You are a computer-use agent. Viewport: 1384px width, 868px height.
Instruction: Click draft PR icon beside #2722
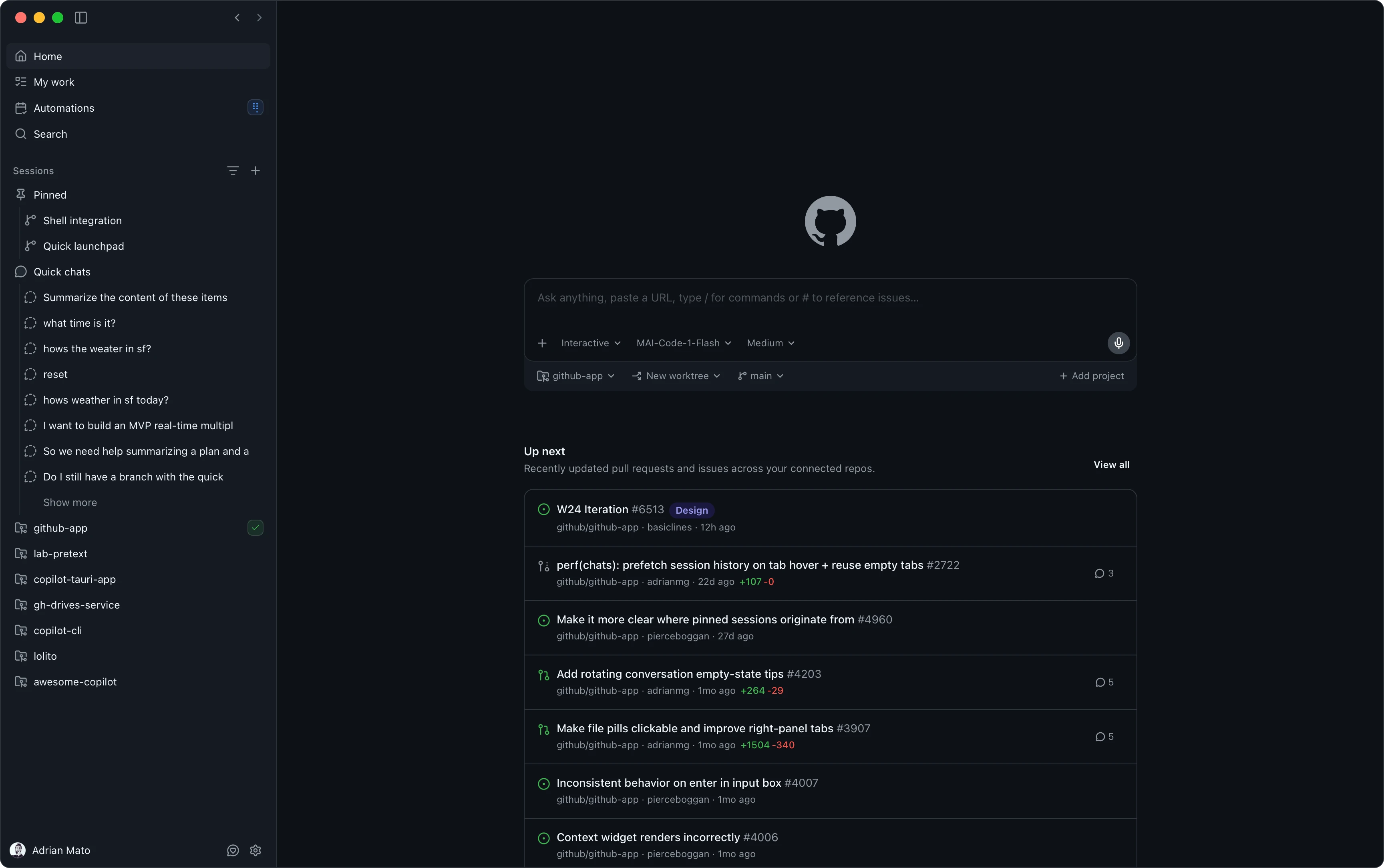click(543, 566)
